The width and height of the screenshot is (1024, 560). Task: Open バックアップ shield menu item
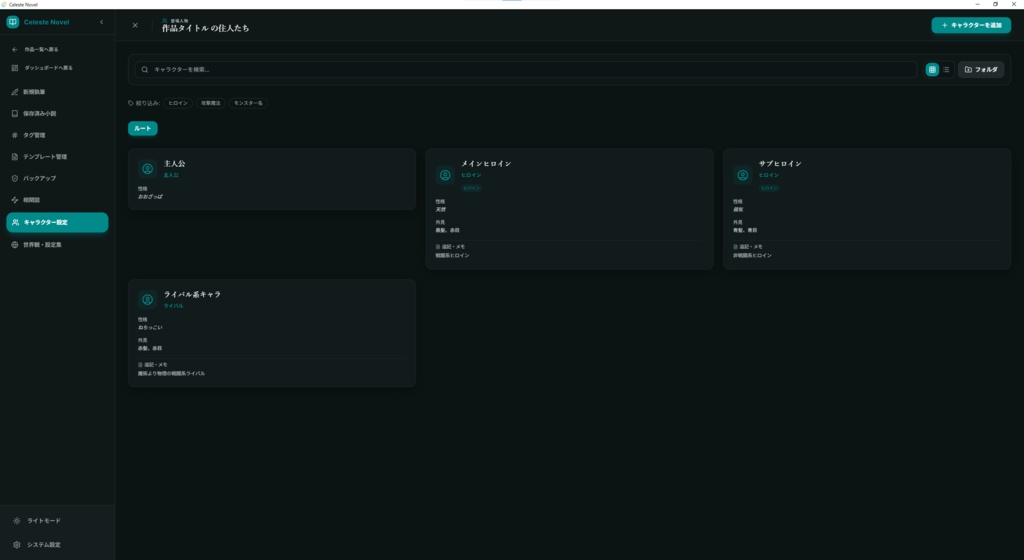click(x=57, y=178)
